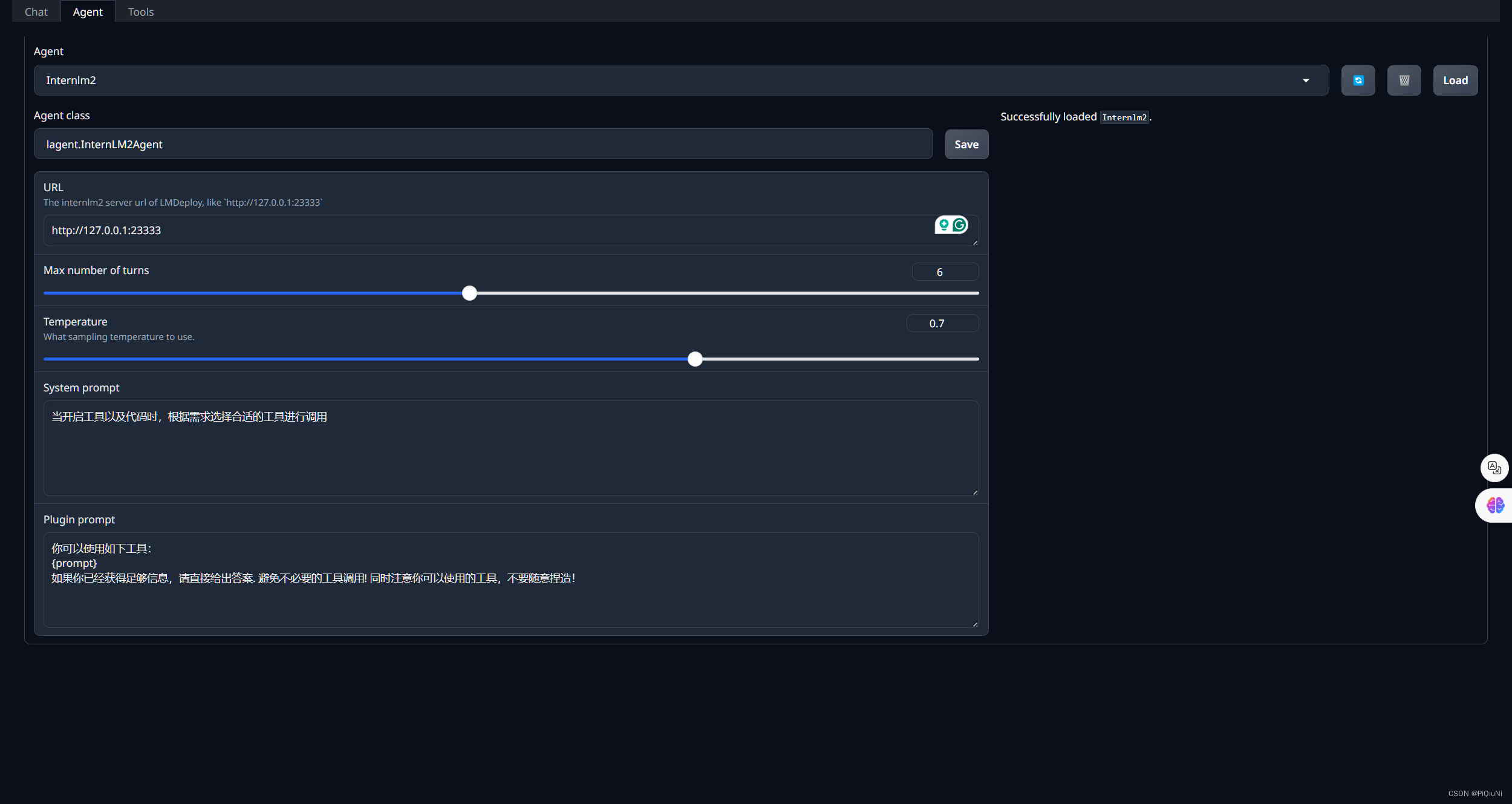Image resolution: width=1512 pixels, height=804 pixels.
Task: Click the Load button
Action: [x=1455, y=80]
